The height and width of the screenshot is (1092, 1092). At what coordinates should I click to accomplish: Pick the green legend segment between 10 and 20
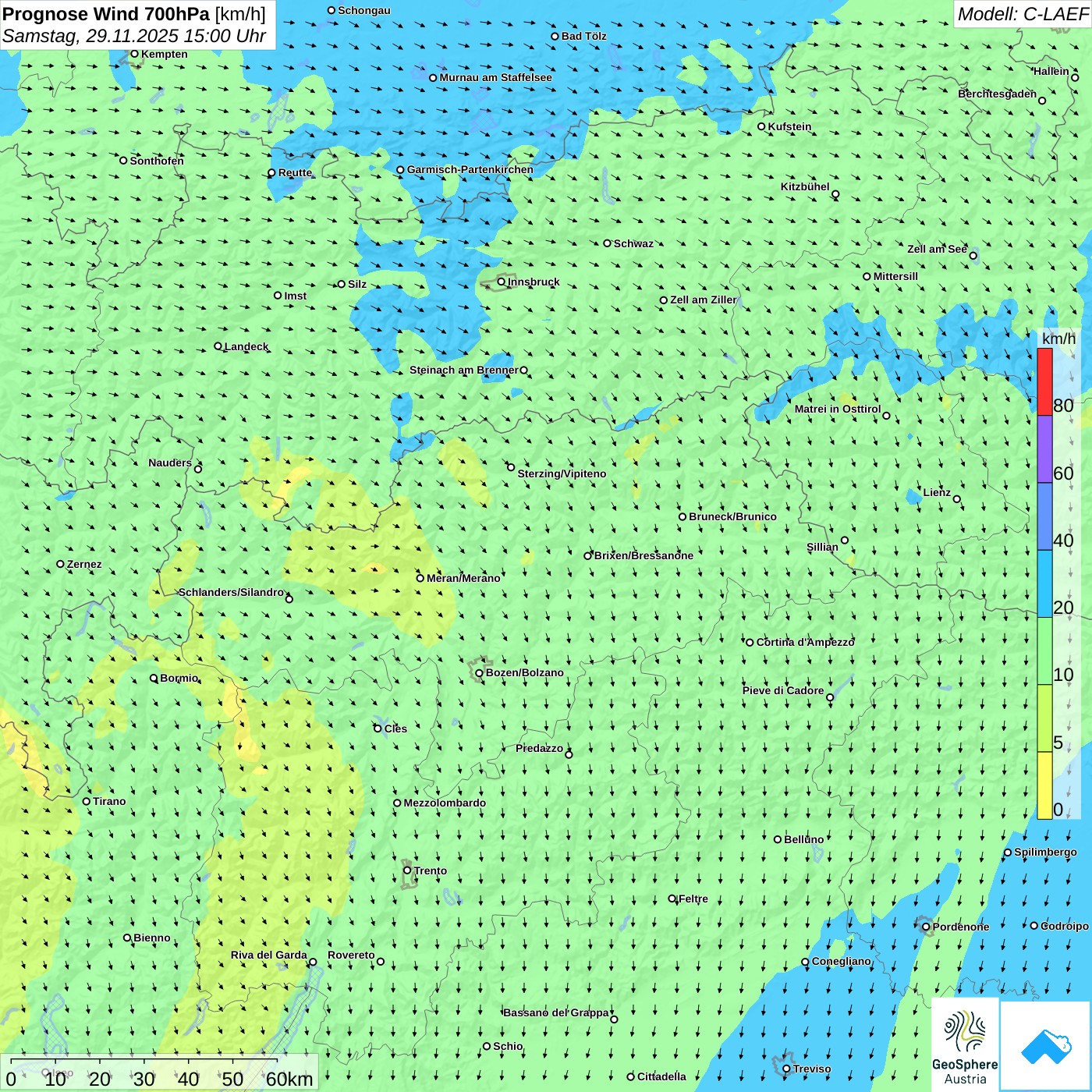pos(1044,651)
